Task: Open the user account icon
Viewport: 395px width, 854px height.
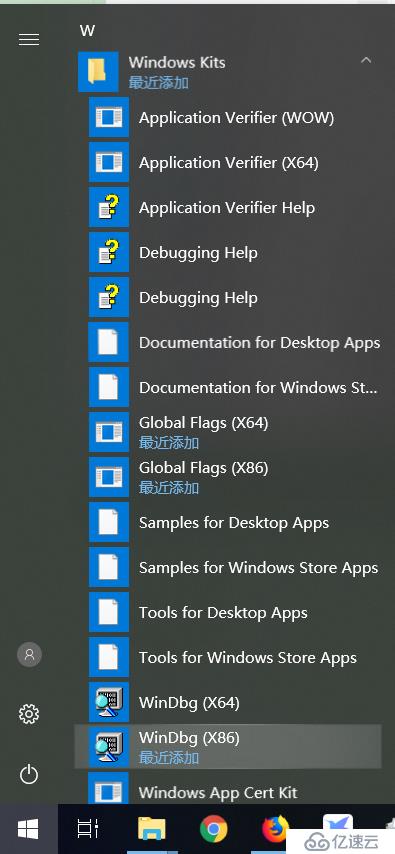Action: [29, 654]
